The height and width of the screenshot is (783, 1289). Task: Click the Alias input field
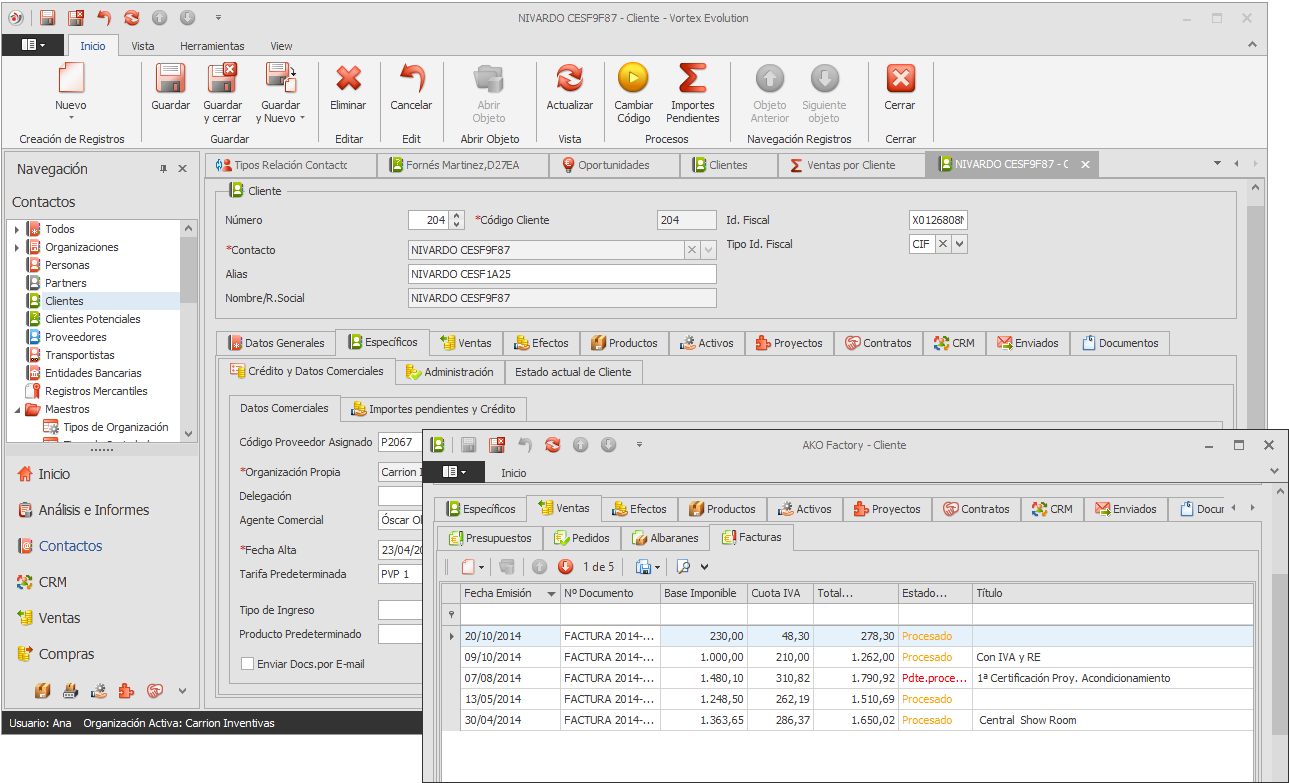562,274
